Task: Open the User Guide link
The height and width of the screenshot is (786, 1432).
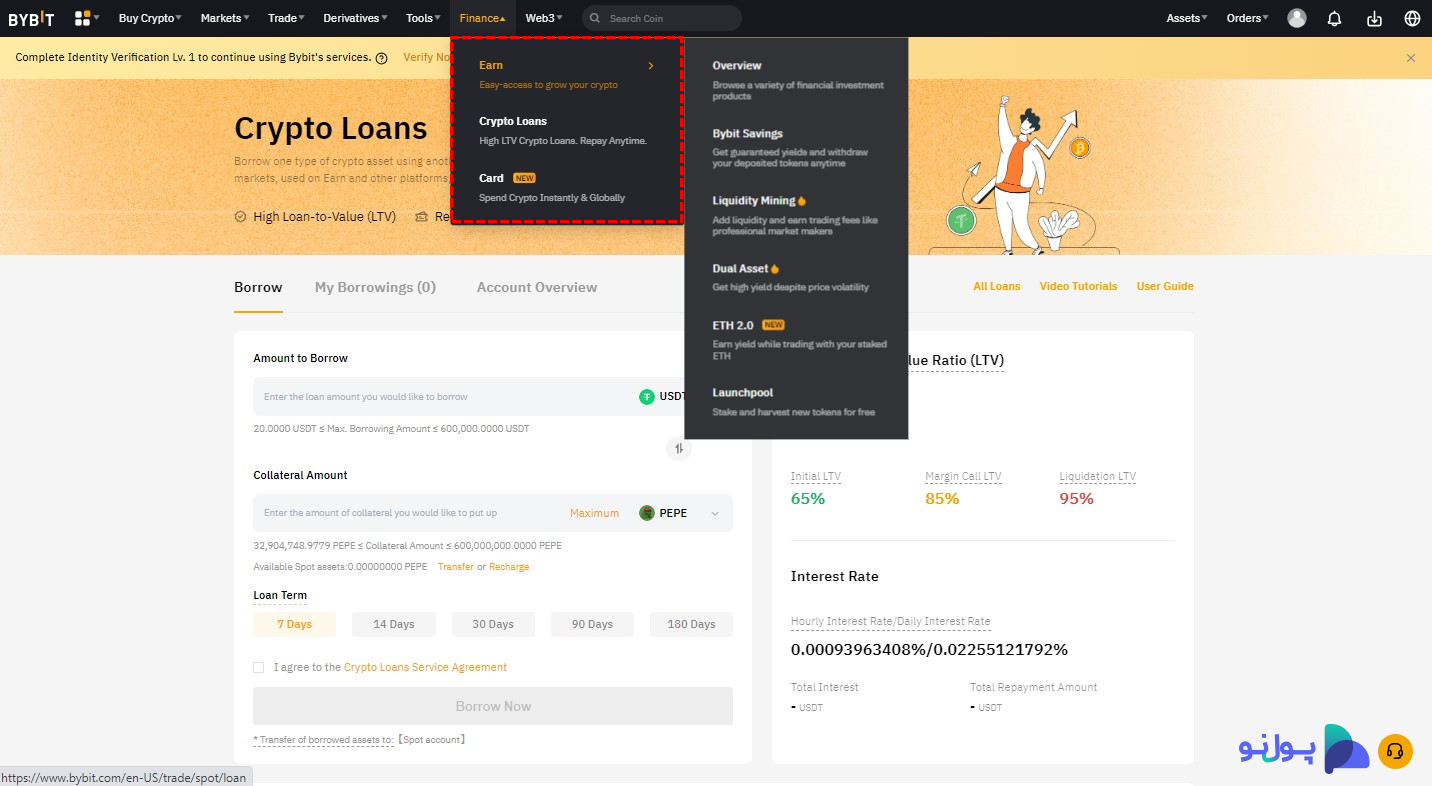Action: (1165, 286)
